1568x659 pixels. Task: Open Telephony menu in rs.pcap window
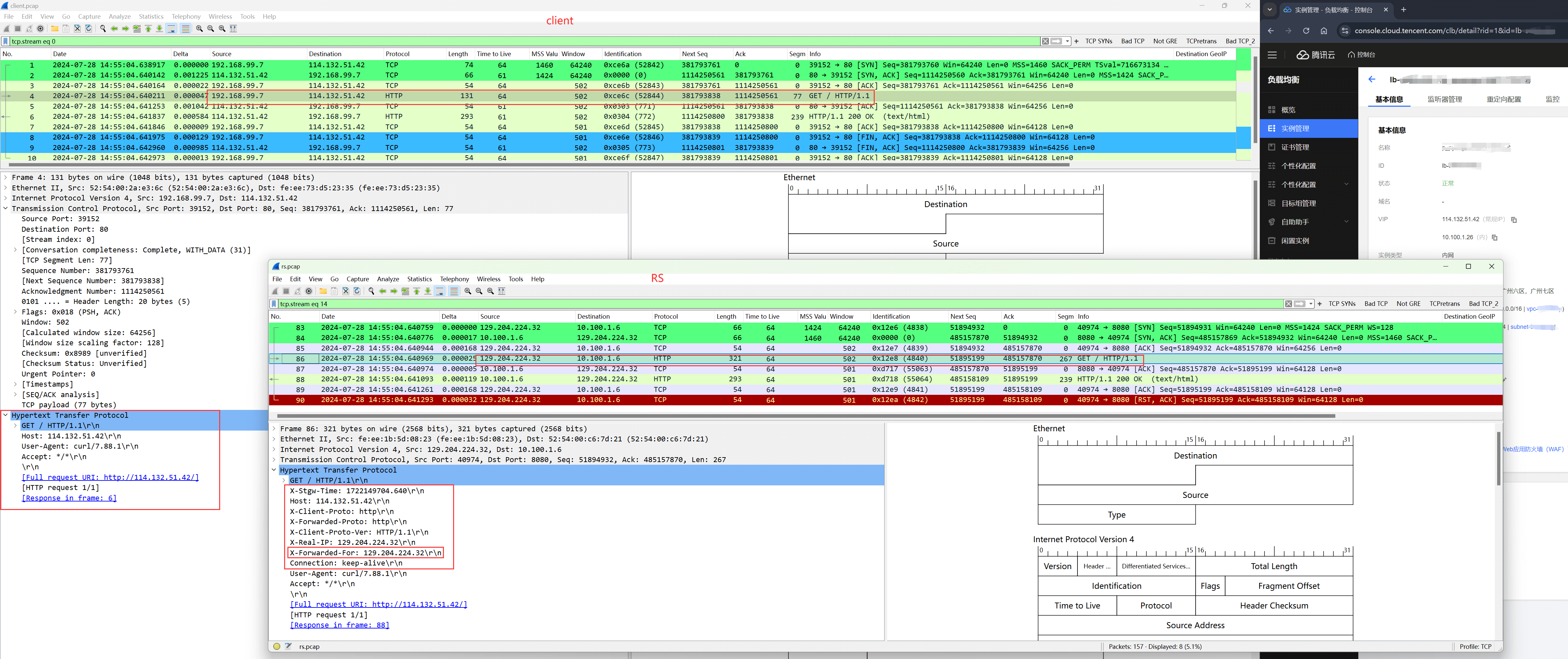[x=454, y=279]
